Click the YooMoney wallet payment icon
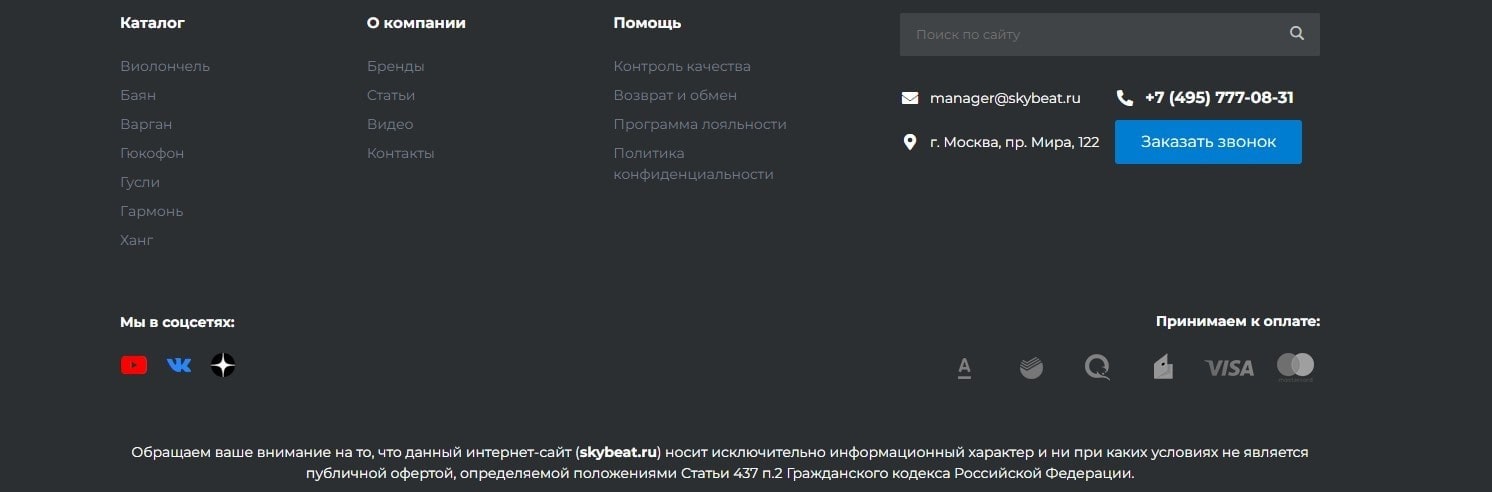The height and width of the screenshot is (492, 1492). [1163, 368]
